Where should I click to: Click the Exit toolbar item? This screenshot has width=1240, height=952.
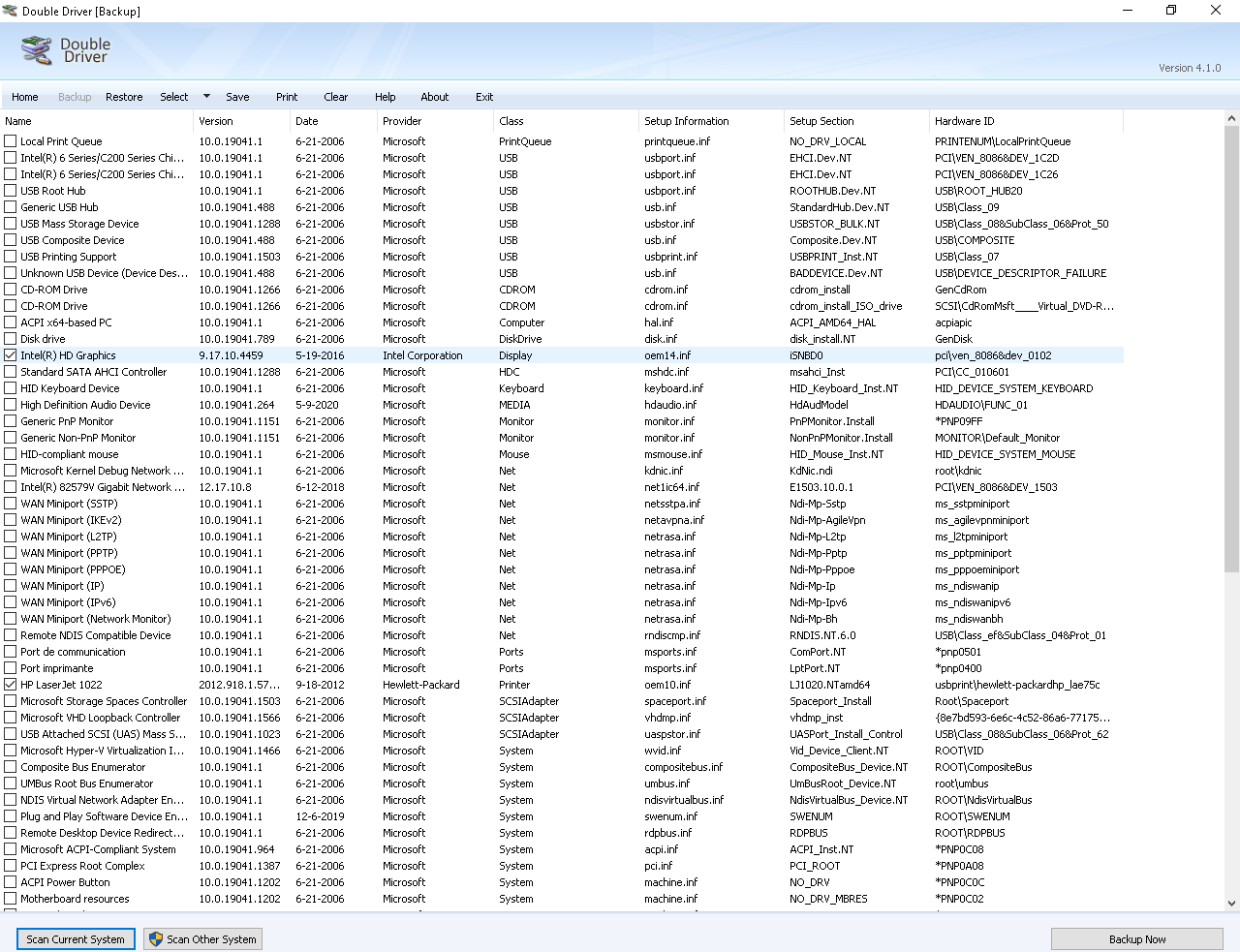pyautogui.click(x=484, y=97)
